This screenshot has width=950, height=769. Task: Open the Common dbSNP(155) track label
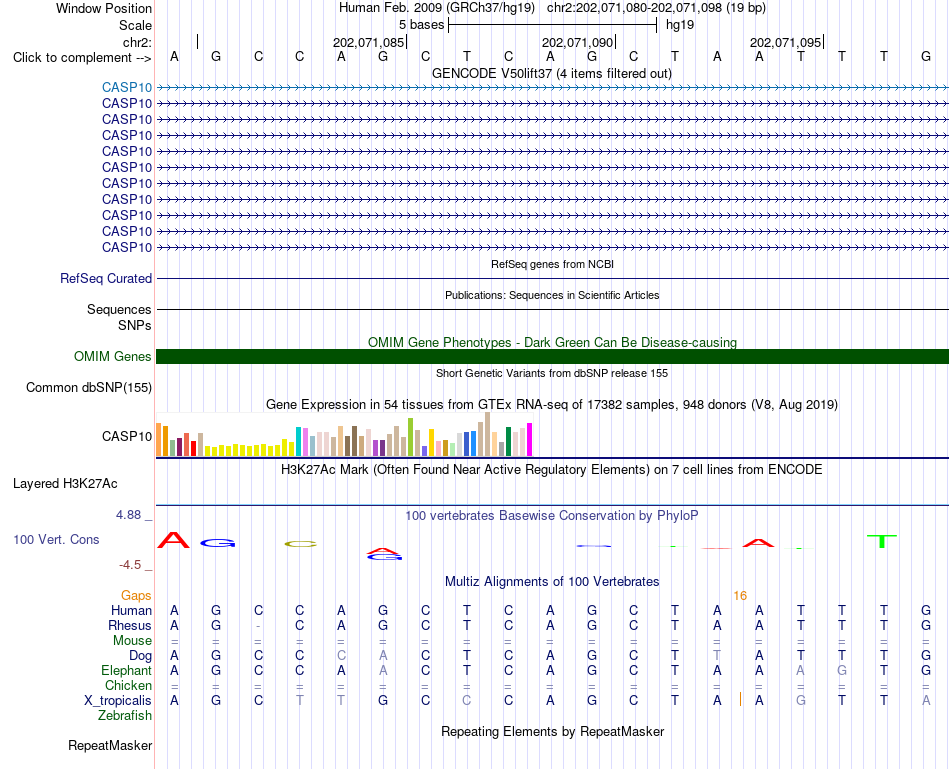click(89, 387)
